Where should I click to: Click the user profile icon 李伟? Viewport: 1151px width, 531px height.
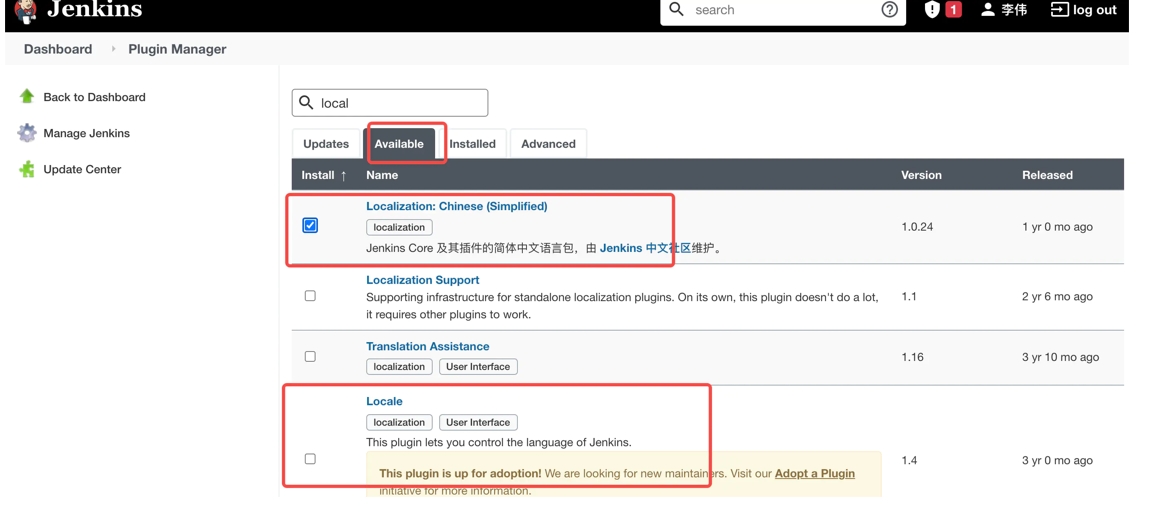tap(988, 10)
